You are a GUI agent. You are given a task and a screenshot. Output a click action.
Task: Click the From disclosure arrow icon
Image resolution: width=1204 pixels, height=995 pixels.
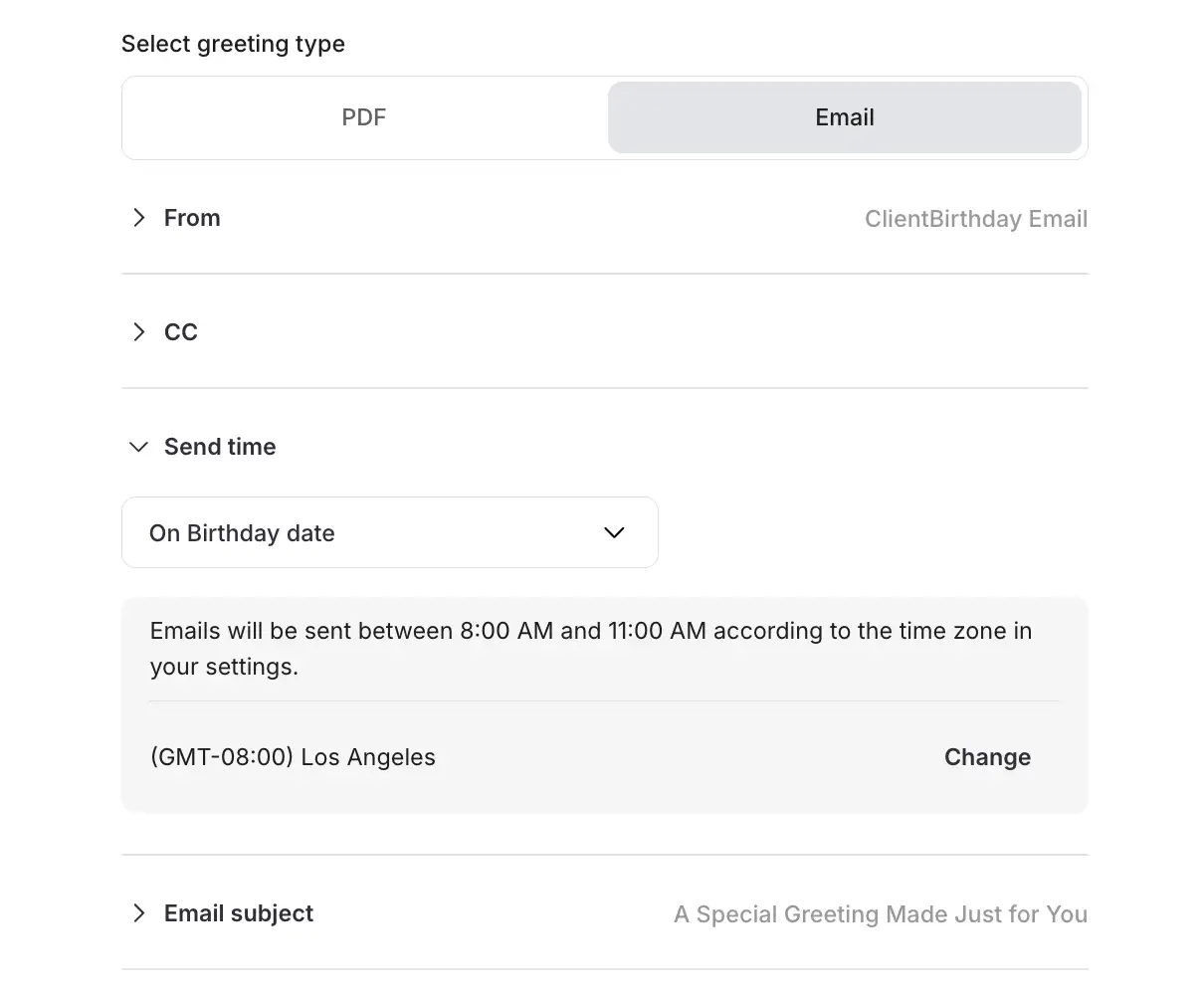pyautogui.click(x=139, y=218)
